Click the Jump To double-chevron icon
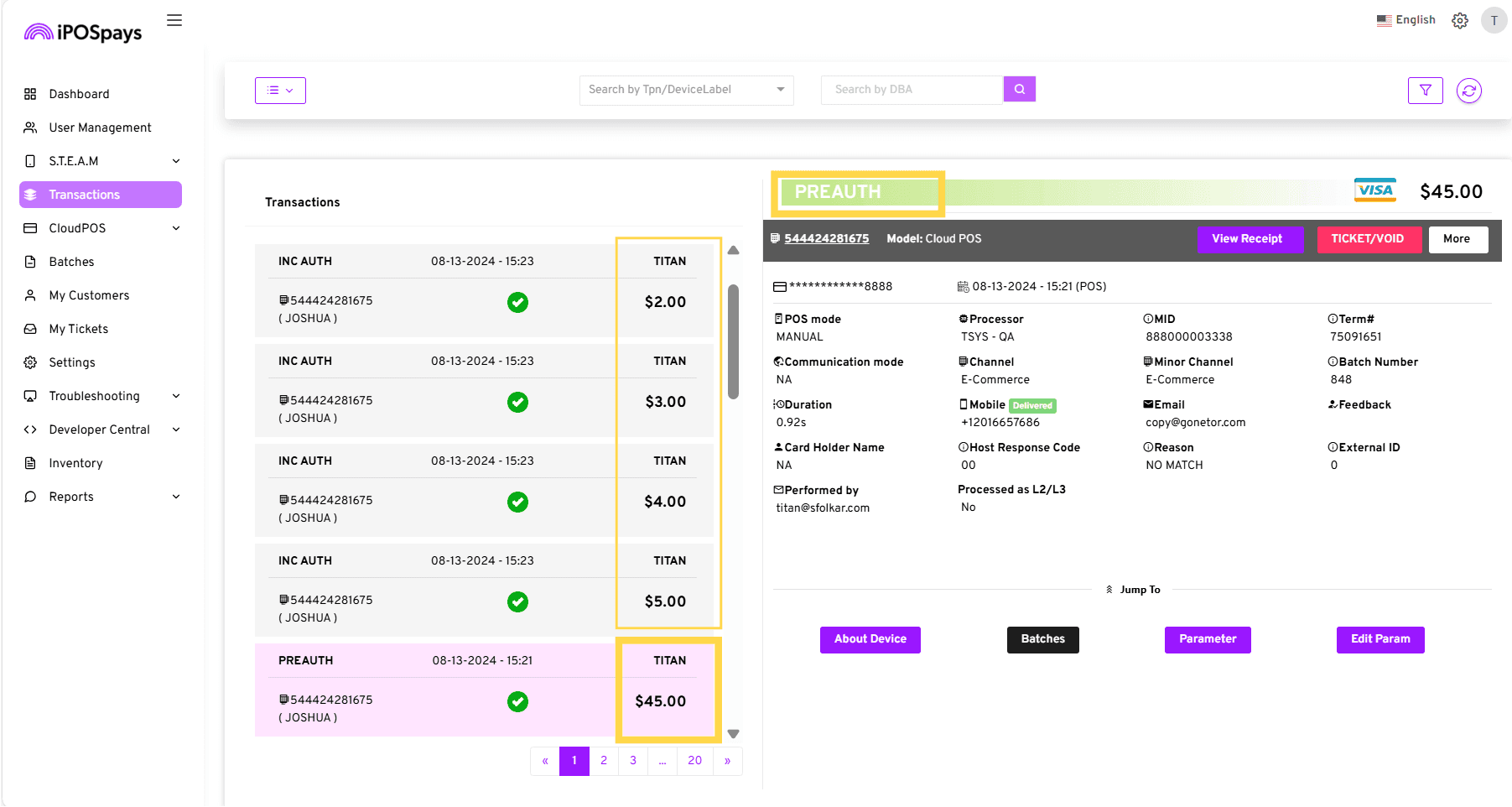Image resolution: width=1512 pixels, height=807 pixels. [x=1109, y=590]
